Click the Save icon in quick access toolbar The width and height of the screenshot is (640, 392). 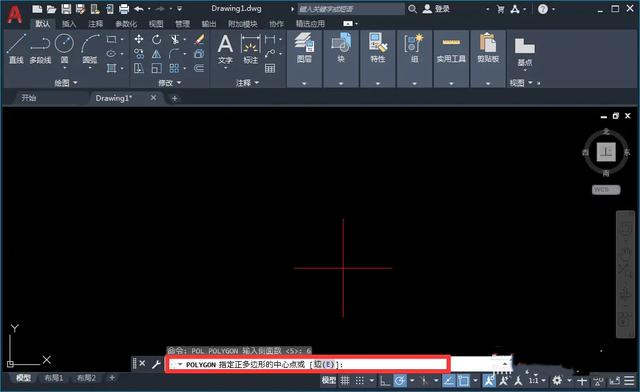66,9
